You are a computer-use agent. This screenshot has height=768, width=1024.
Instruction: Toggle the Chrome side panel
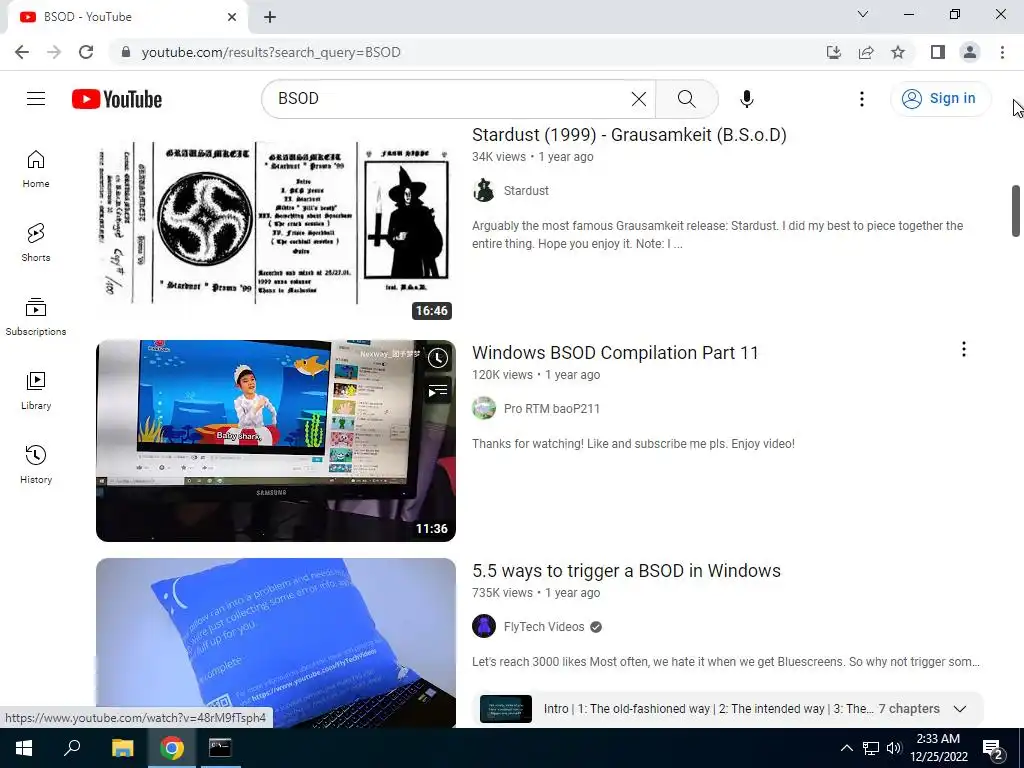(938, 52)
